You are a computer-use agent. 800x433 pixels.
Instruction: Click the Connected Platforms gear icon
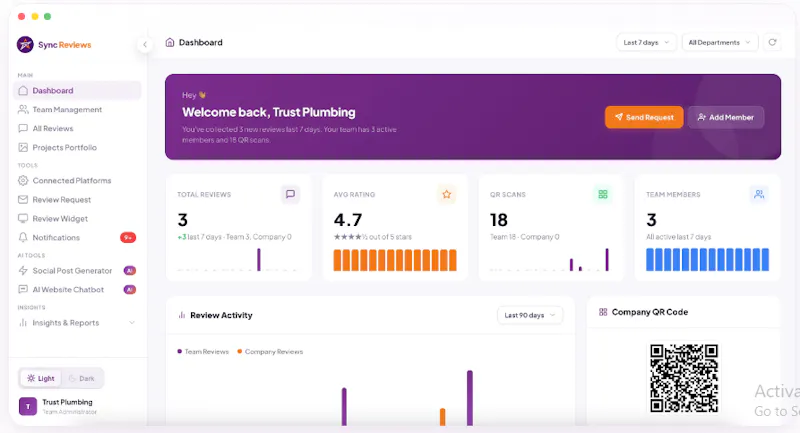pos(23,181)
